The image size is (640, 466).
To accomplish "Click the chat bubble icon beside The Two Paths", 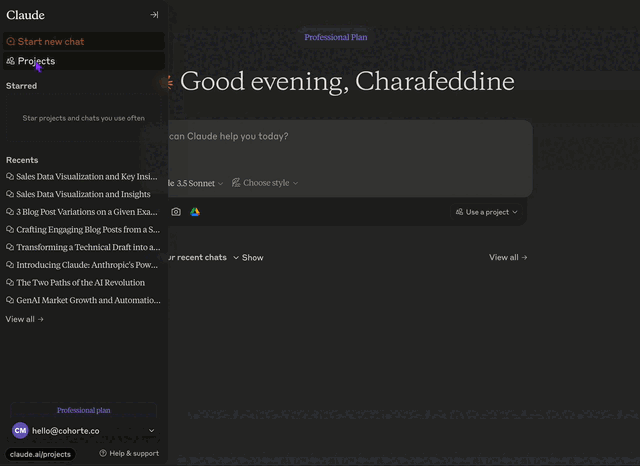I will (x=10, y=282).
